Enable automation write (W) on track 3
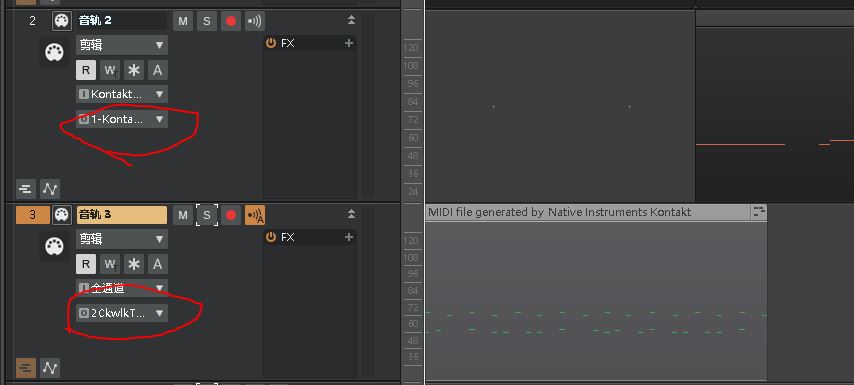Viewport: 854px width, 385px height. (109, 264)
